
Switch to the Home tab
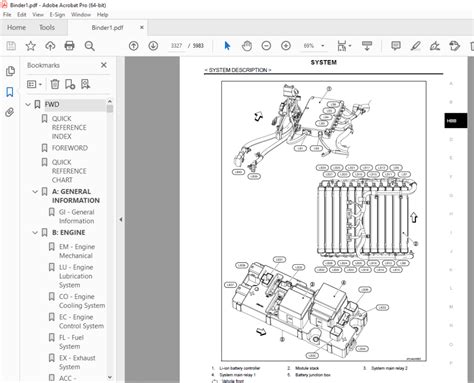(16, 27)
